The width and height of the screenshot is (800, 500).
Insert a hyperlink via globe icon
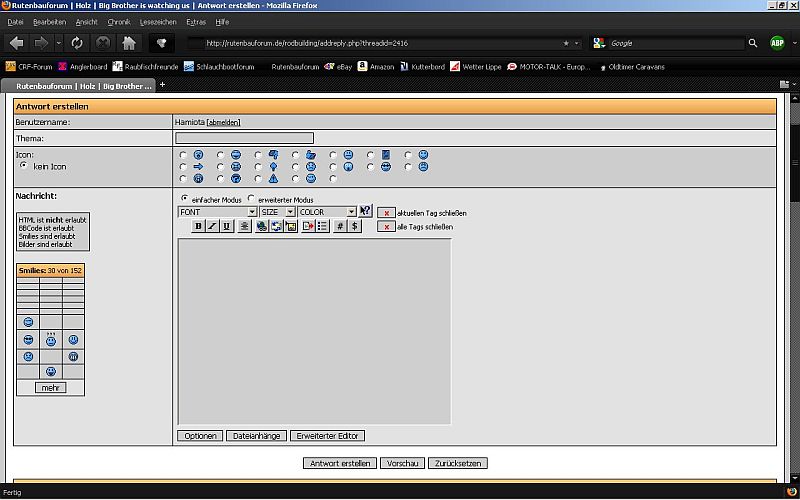point(261,226)
